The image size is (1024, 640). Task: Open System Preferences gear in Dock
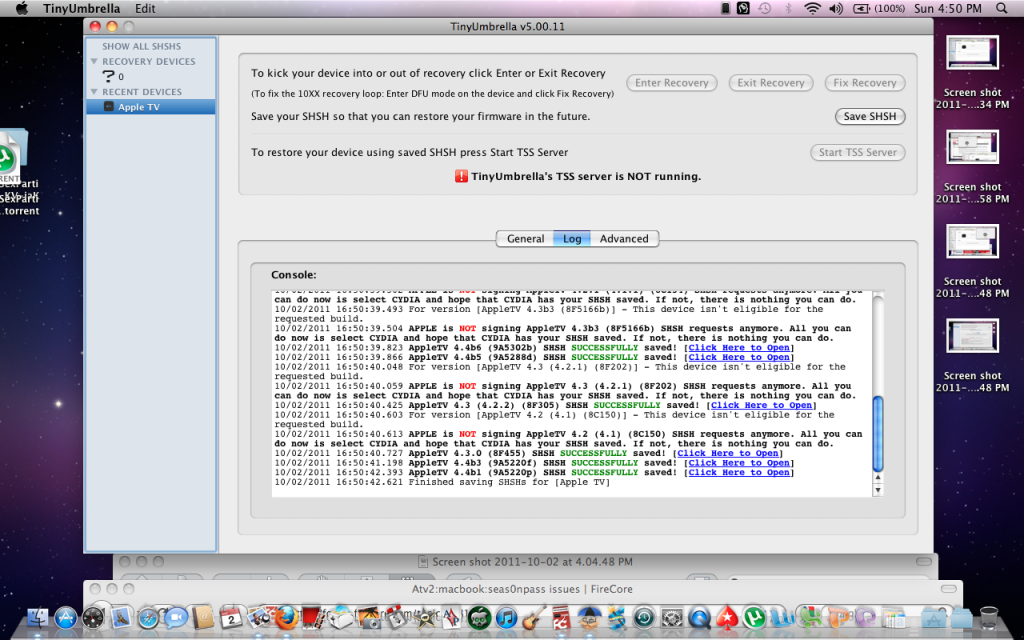[672, 618]
